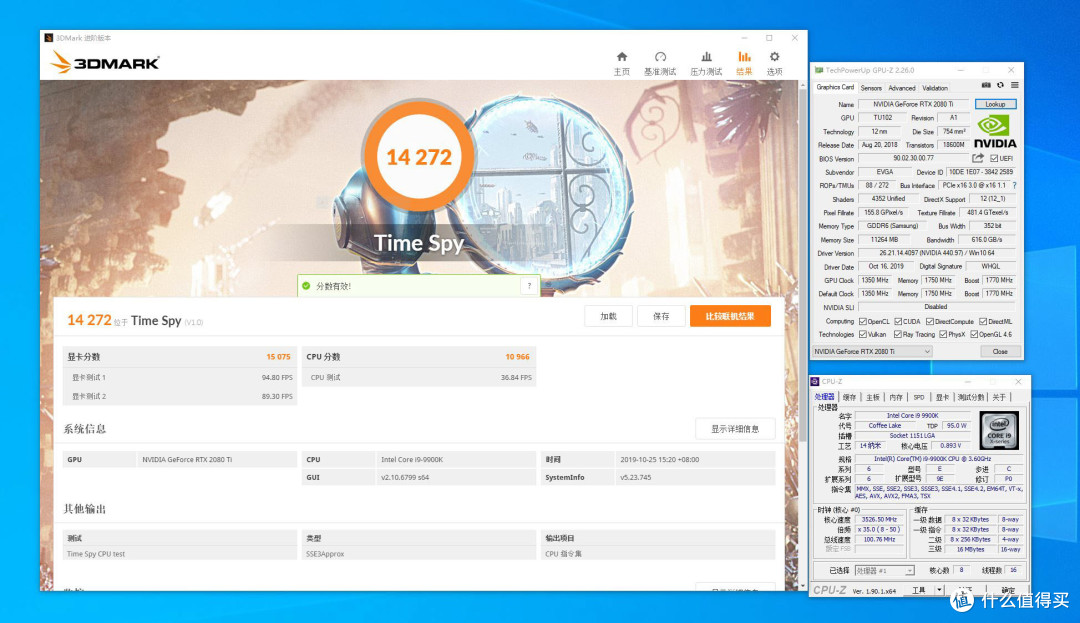Viewport: 1080px width, 623px height.
Task: Click Bus Interface question mark in GPU-Z
Action: pos(1015,185)
